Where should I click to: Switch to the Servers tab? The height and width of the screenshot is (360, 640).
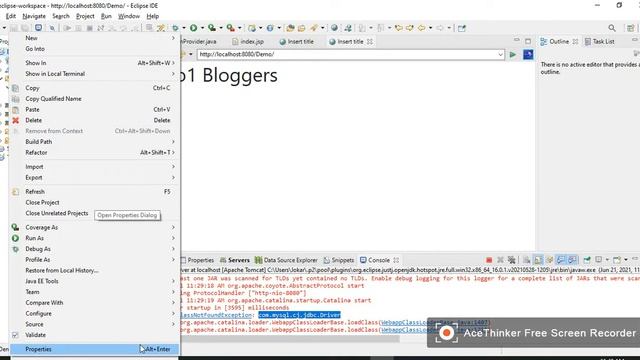235,260
